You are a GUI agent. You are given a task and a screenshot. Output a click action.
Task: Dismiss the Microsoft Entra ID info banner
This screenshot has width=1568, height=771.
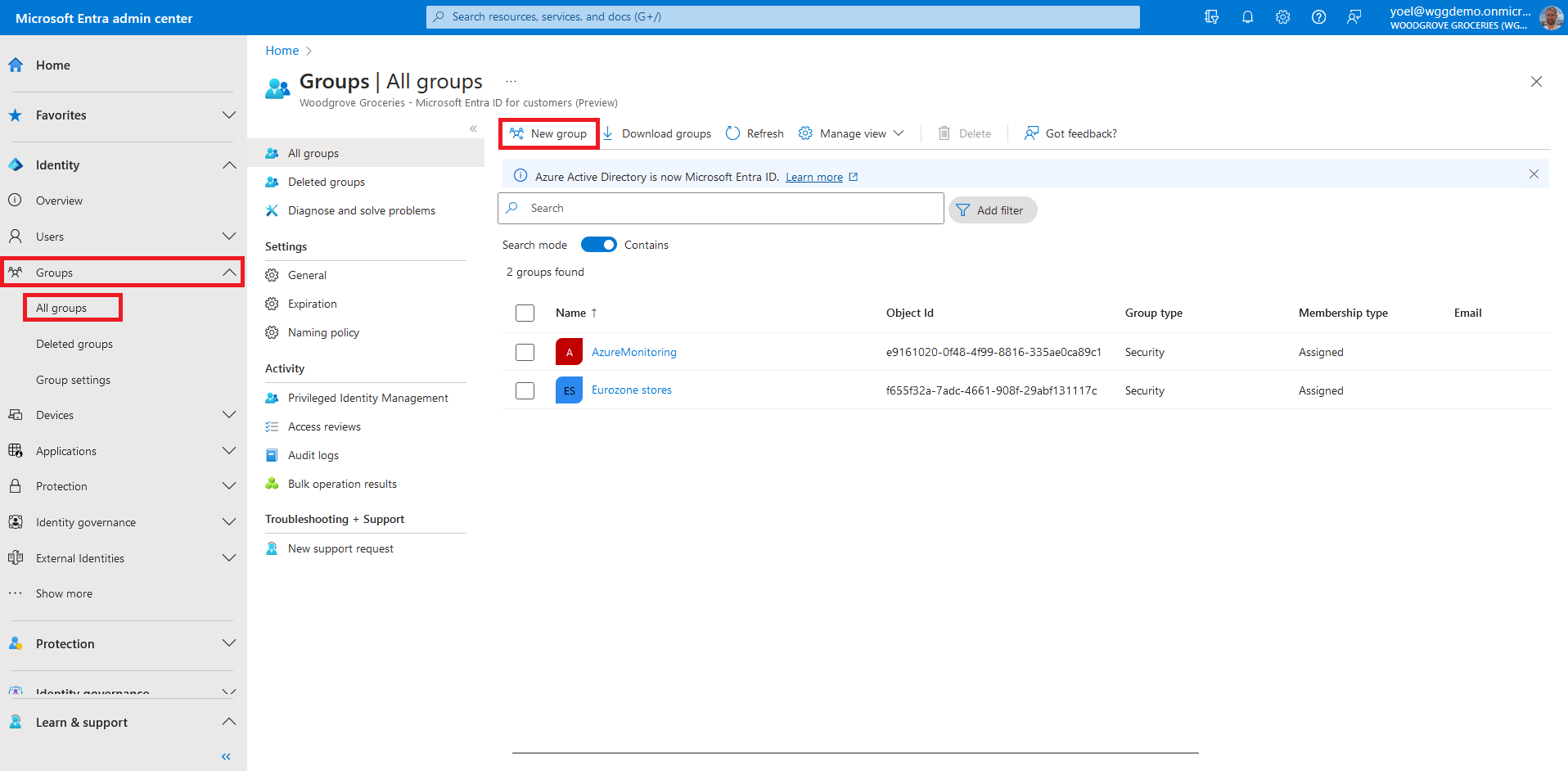1534,174
